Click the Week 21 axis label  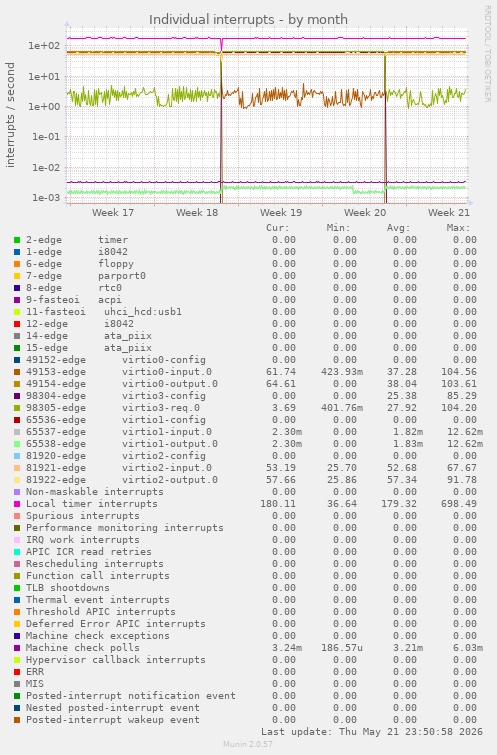449,212
